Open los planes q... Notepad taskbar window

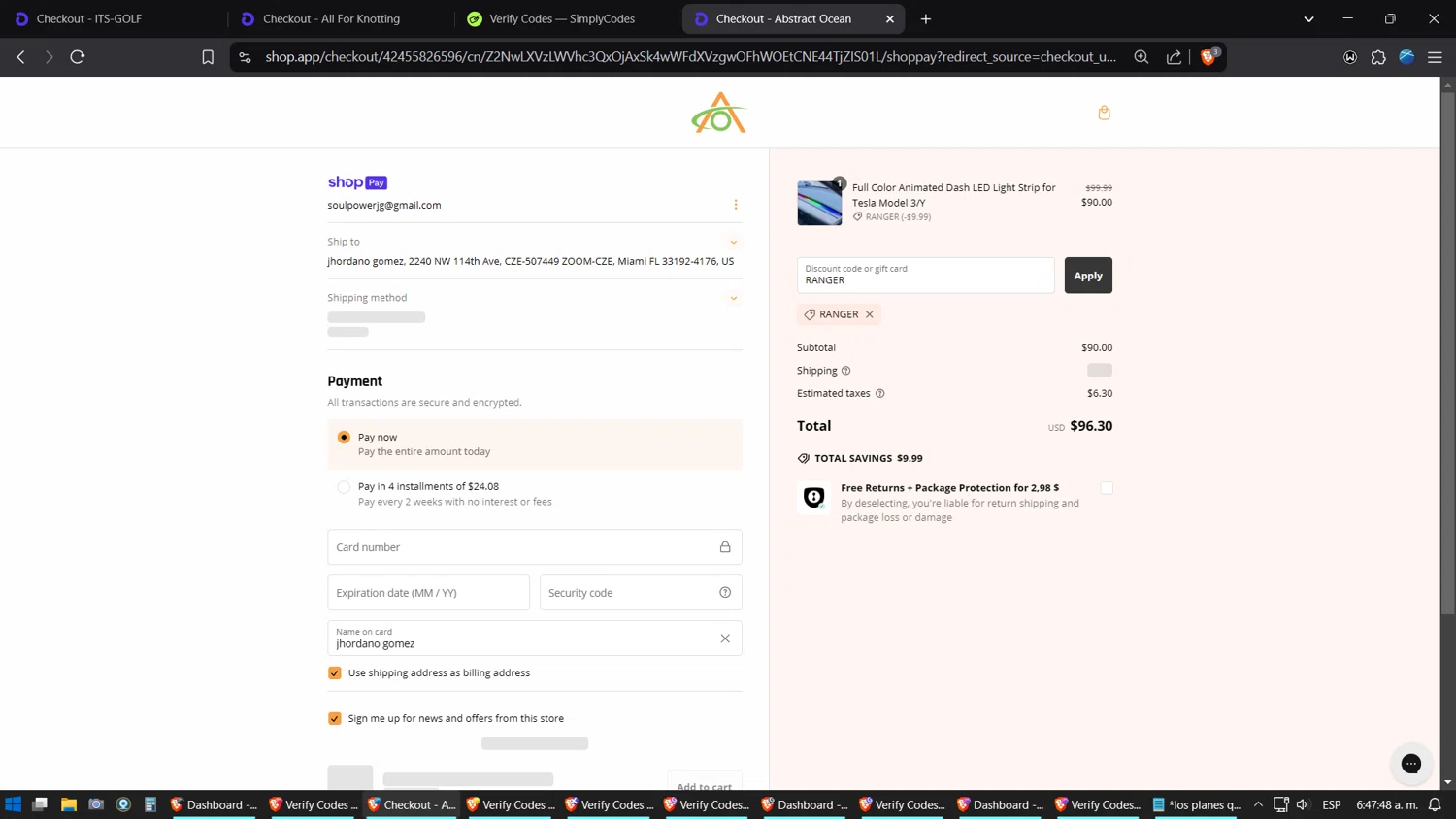[x=1196, y=804]
